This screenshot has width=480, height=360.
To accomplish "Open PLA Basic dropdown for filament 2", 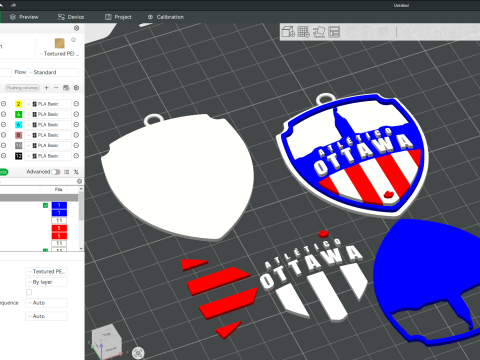I will click(x=48, y=104).
